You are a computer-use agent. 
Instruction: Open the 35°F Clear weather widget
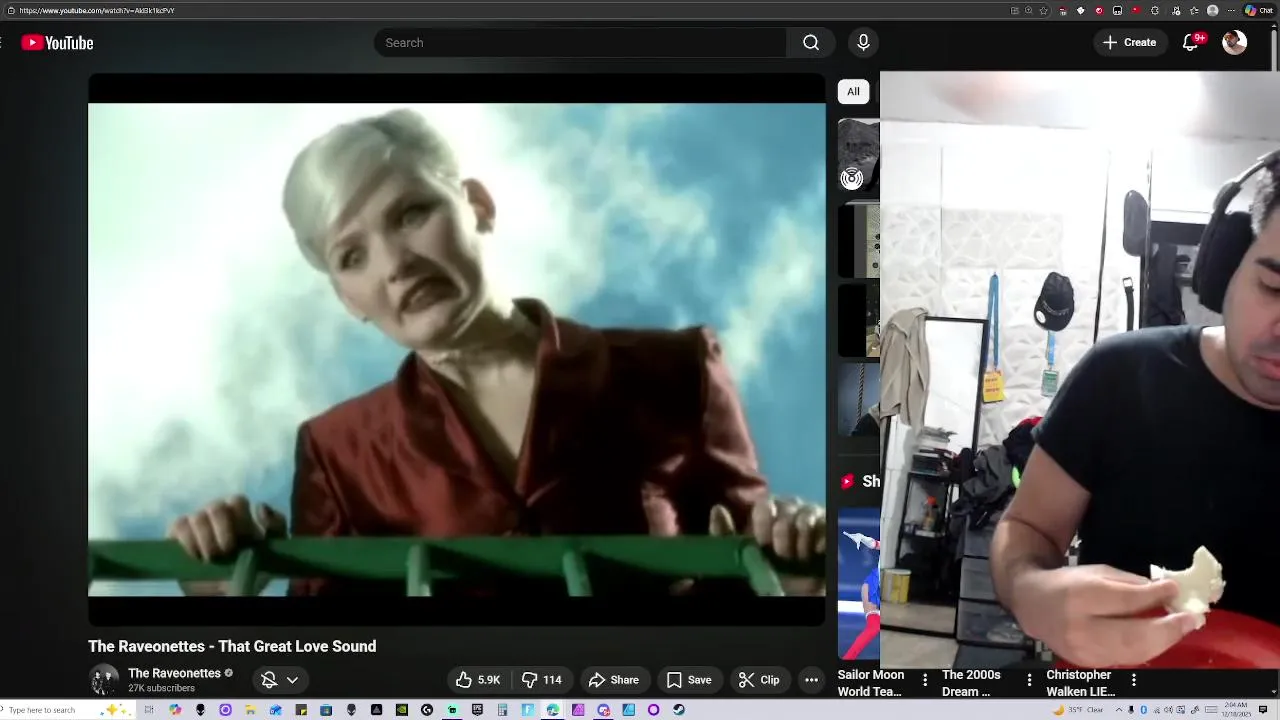pyautogui.click(x=1078, y=710)
